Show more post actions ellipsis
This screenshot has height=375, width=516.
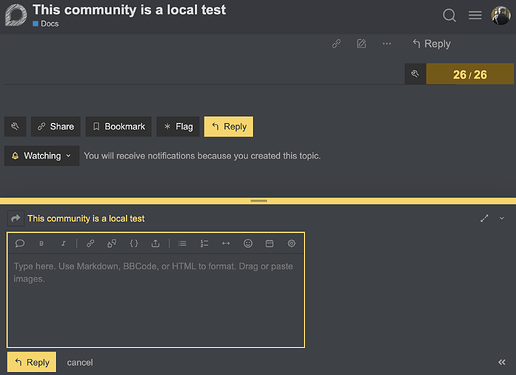(x=387, y=44)
